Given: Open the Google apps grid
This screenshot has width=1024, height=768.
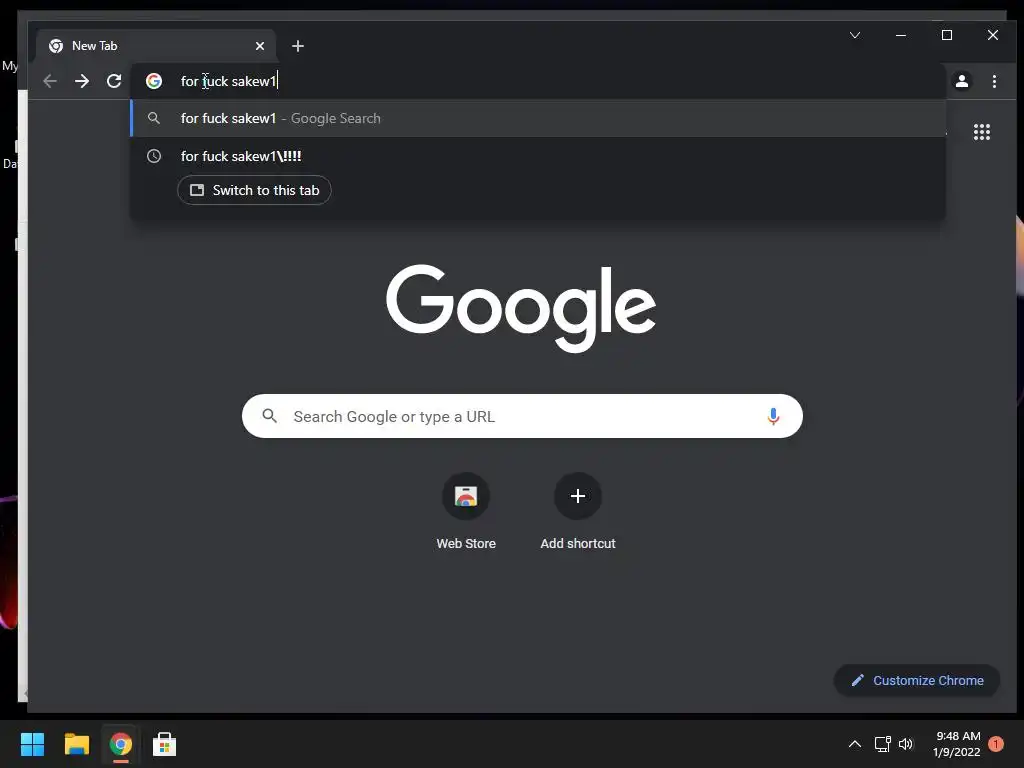Looking at the screenshot, I should pyautogui.click(x=982, y=132).
